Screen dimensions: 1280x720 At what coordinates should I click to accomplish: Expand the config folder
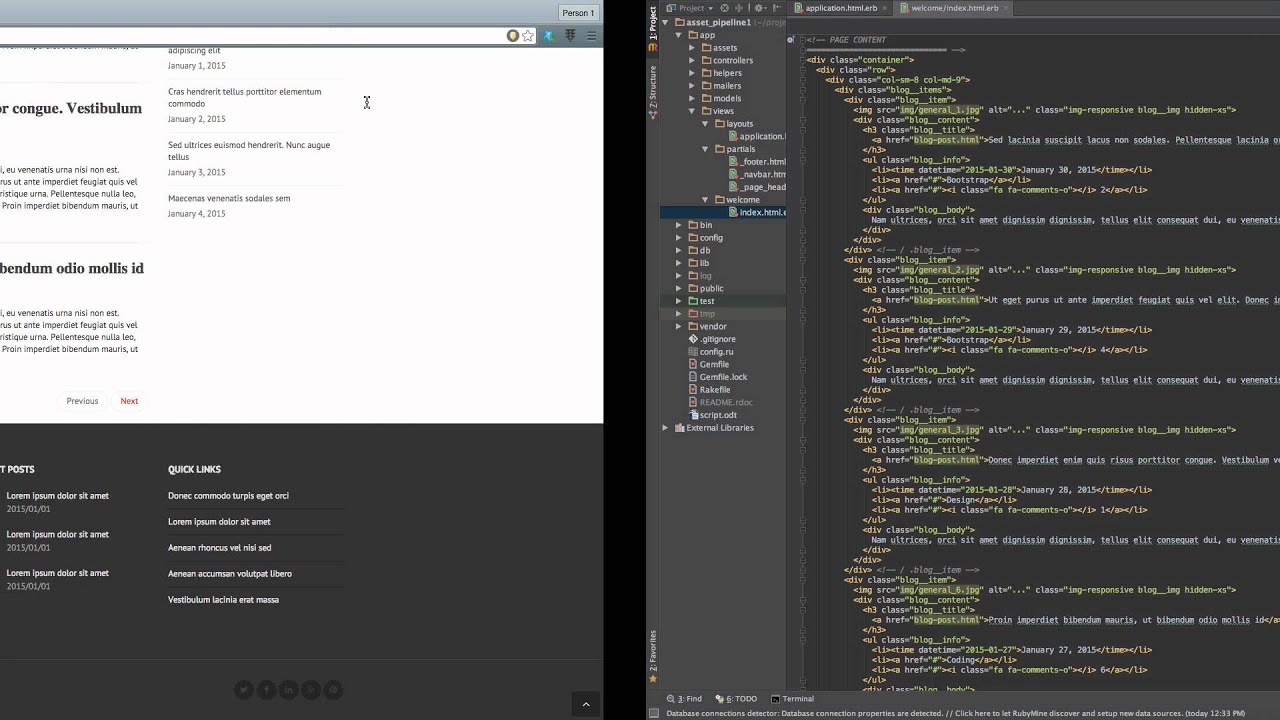coord(679,238)
